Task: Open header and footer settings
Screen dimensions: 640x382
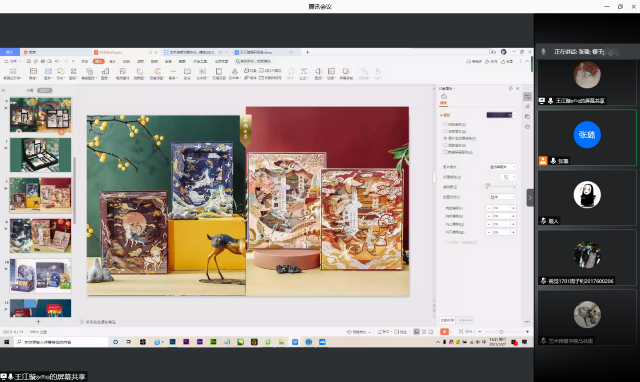Action: 219,73
